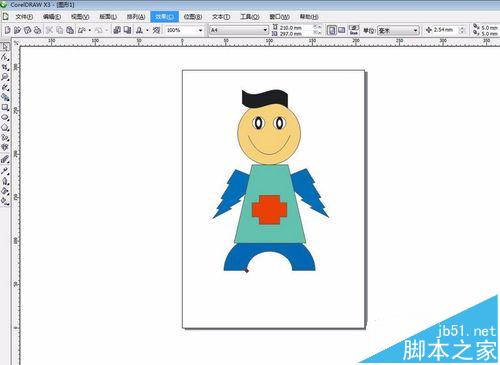This screenshot has height=365, width=500.
Task: Open the 版面(L) menu
Action: point(108,17)
